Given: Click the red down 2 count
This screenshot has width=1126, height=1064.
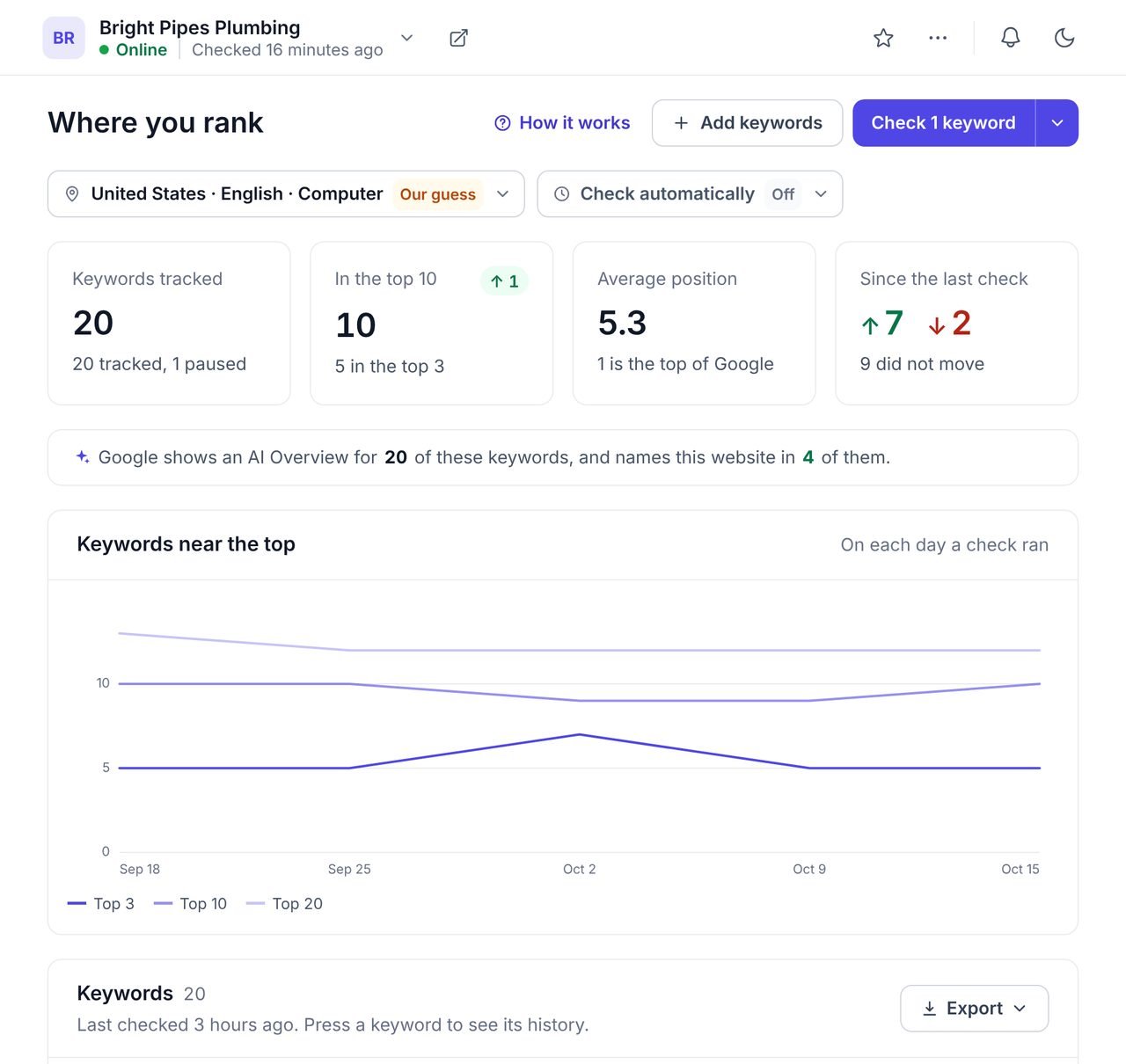Looking at the screenshot, I should pyautogui.click(x=949, y=324).
